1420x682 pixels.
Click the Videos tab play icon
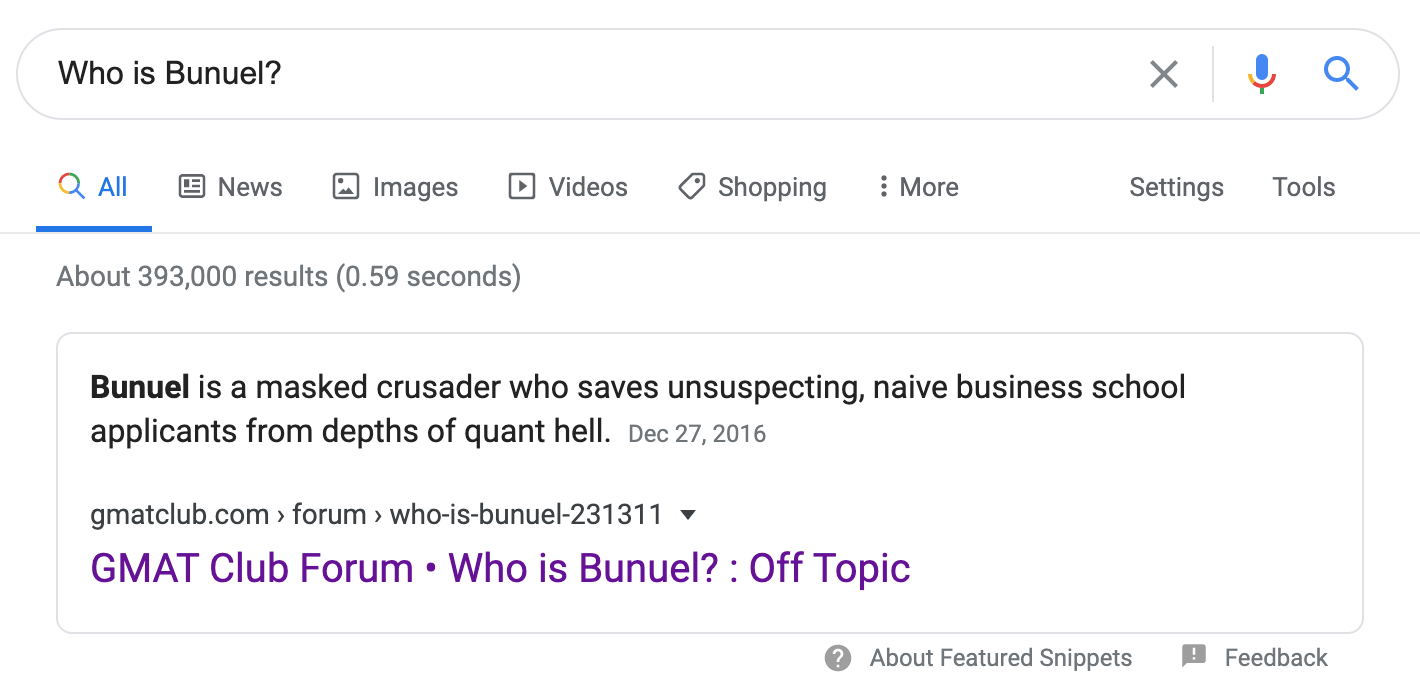point(522,186)
